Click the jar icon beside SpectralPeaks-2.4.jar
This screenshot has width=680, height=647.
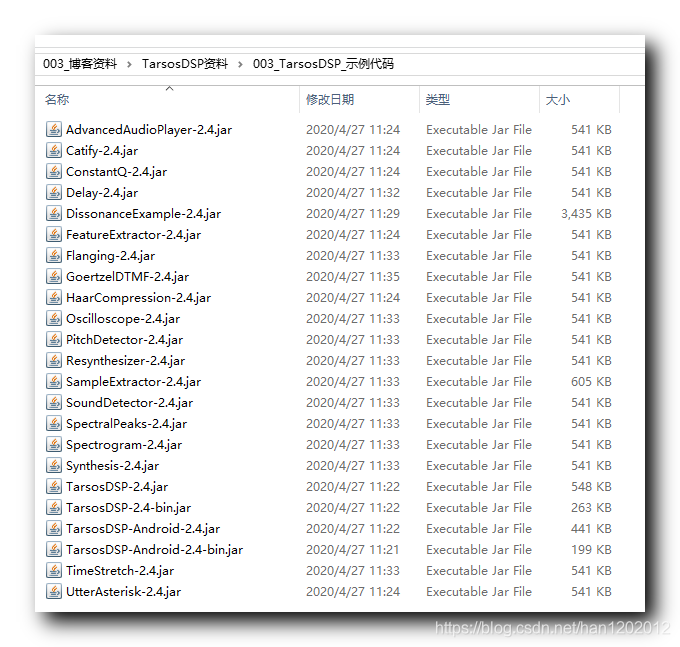click(x=54, y=424)
